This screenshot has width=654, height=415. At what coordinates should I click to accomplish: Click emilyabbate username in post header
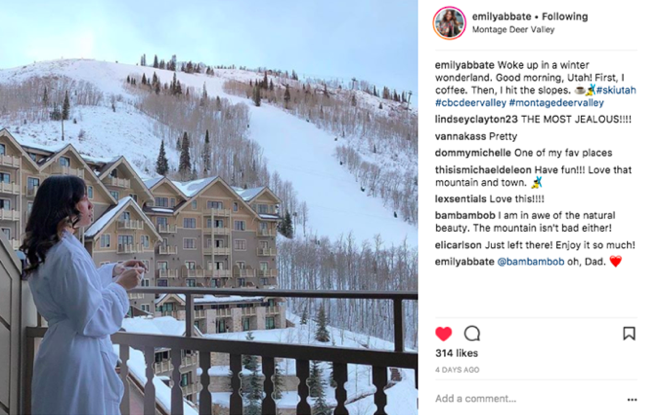[501, 17]
